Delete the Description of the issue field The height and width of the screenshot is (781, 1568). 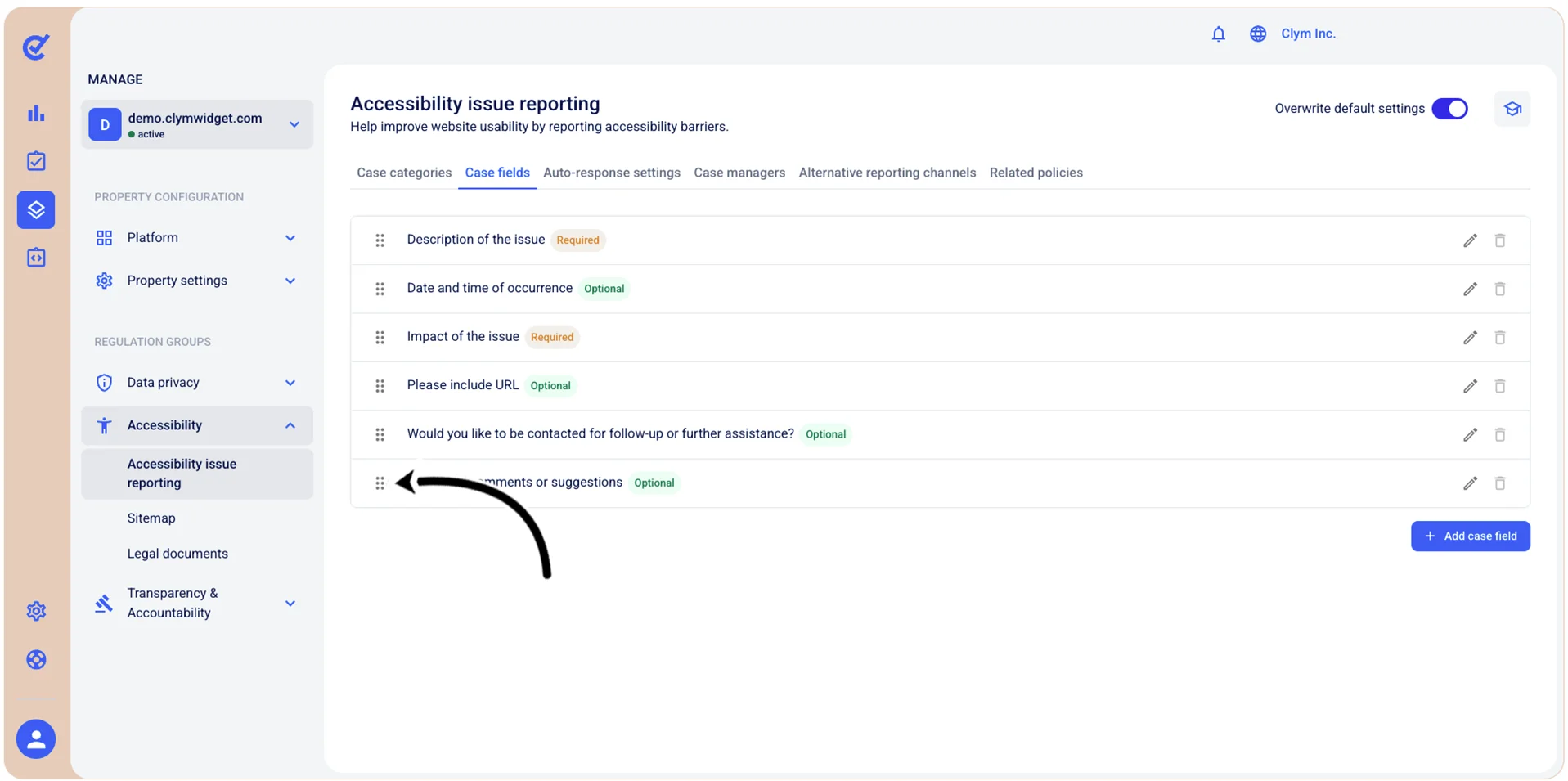tap(1499, 240)
